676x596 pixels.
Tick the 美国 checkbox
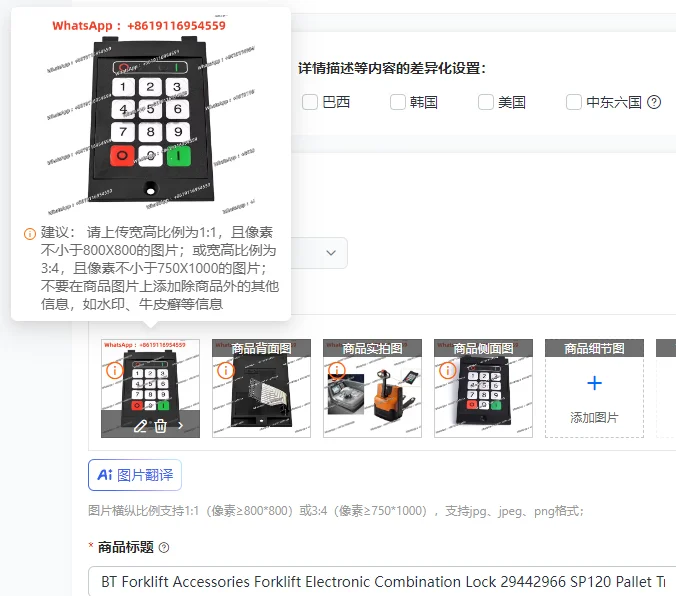pyautogui.click(x=485, y=102)
